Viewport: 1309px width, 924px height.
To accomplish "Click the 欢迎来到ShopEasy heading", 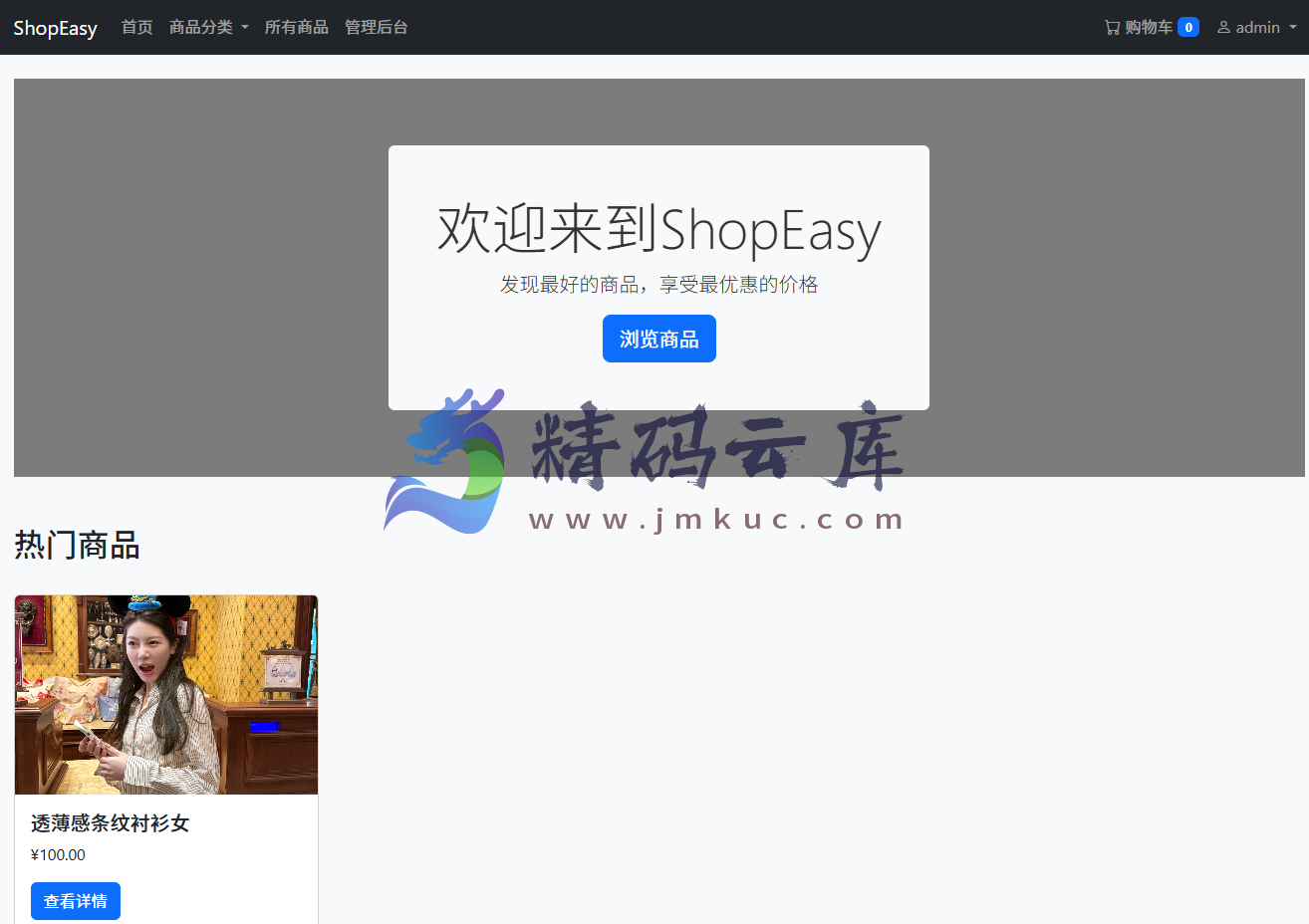I will pyautogui.click(x=659, y=230).
